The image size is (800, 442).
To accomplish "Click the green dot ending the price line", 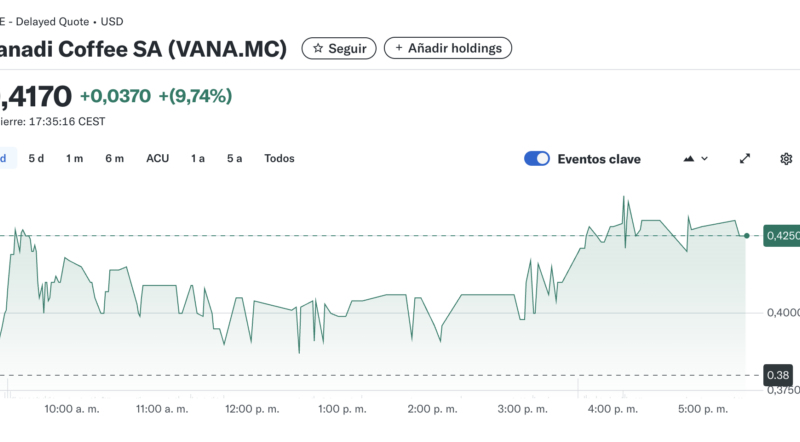I will pyautogui.click(x=746, y=235).
